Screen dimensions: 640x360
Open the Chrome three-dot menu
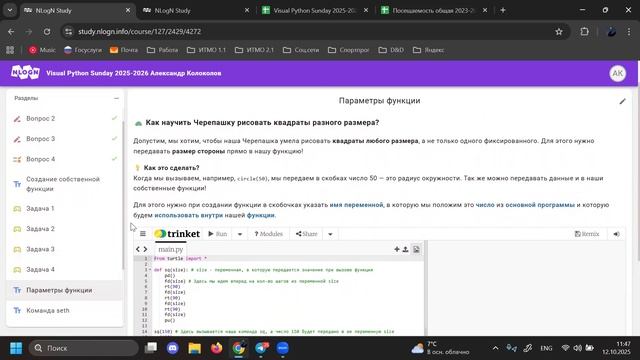629,32
